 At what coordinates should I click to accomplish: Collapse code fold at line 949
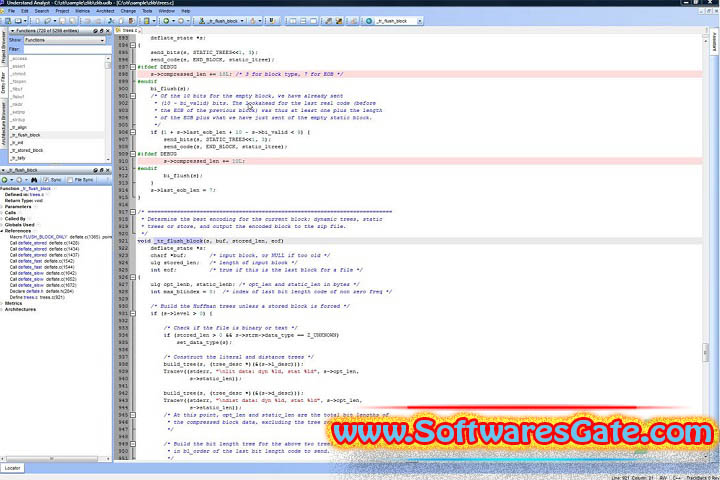[133, 444]
